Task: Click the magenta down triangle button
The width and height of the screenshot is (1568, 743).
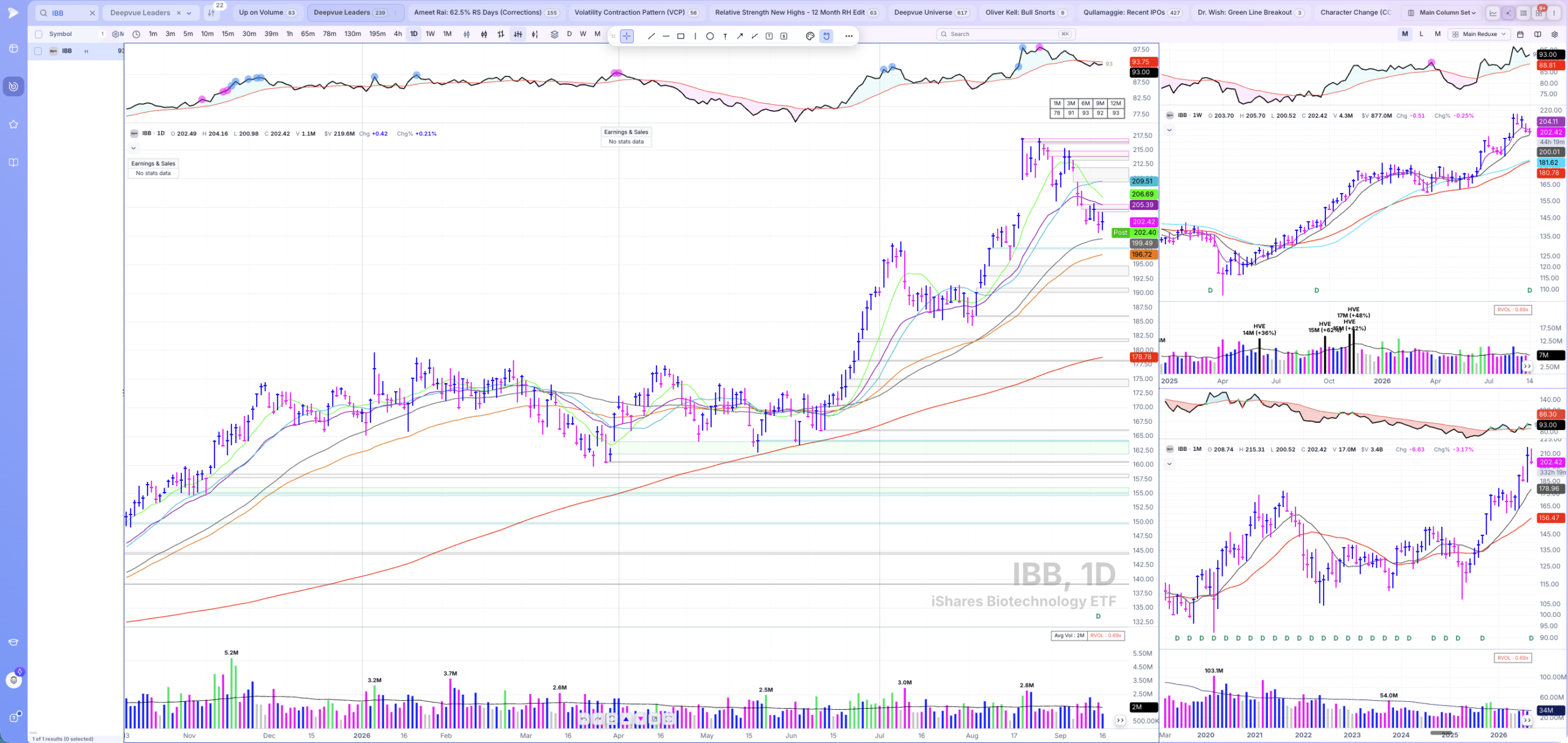Action: [x=641, y=719]
